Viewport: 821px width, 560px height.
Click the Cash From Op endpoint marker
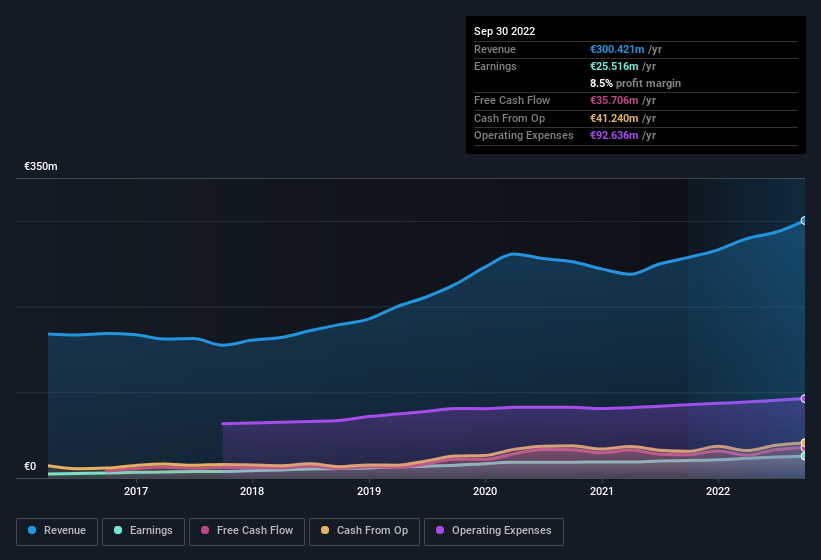(x=804, y=443)
